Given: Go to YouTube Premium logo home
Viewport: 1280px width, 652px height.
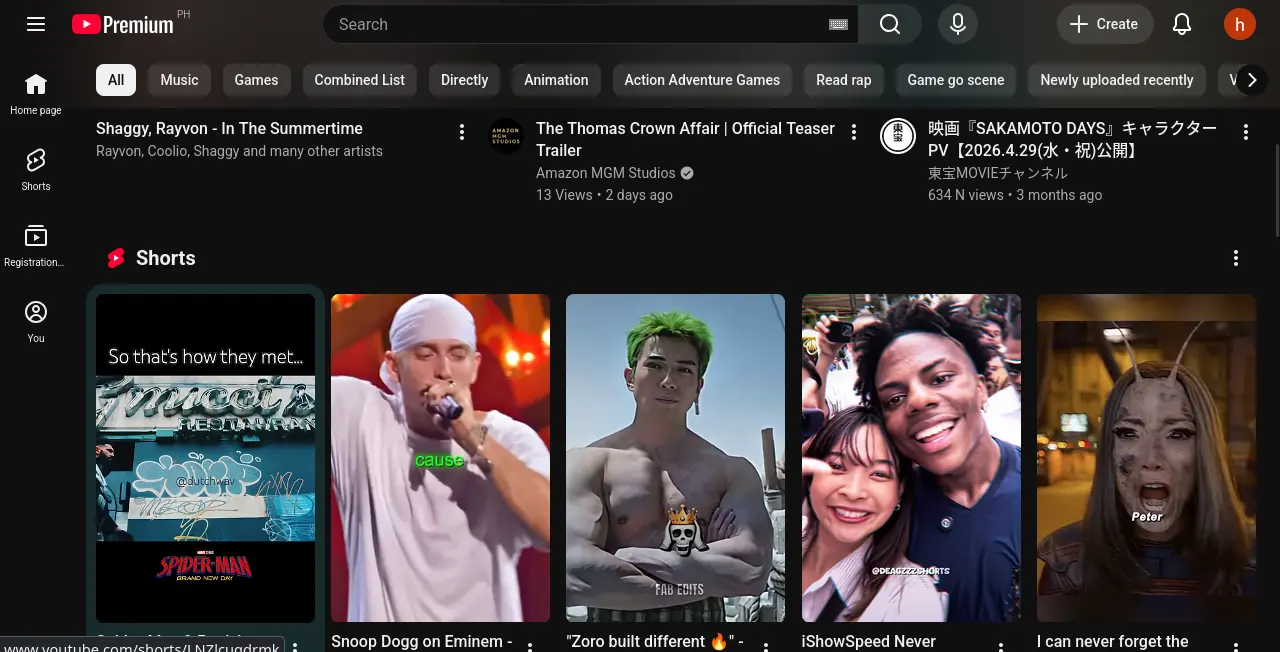Looking at the screenshot, I should click(123, 24).
